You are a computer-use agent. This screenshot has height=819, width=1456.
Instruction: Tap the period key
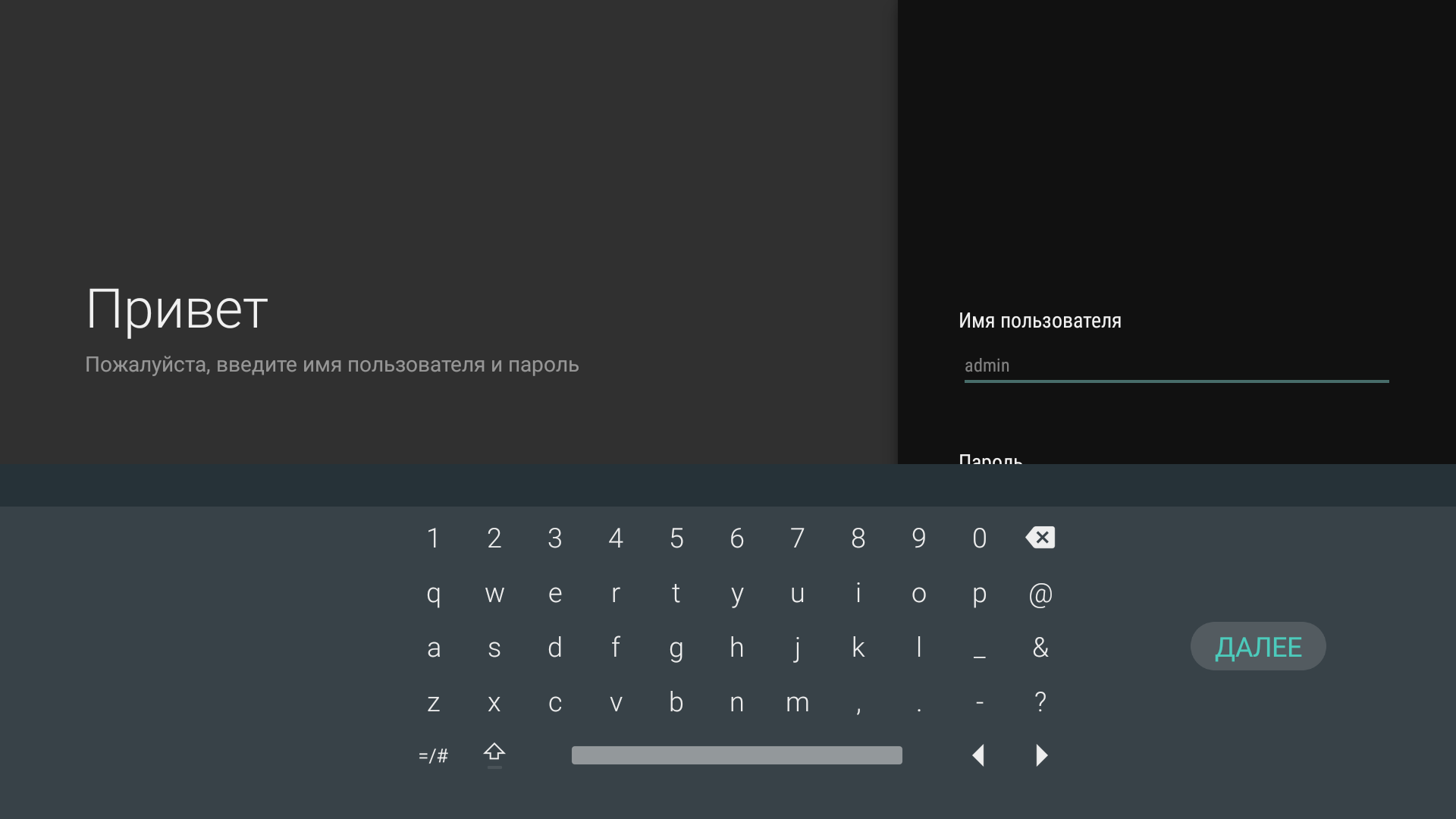[x=919, y=710]
